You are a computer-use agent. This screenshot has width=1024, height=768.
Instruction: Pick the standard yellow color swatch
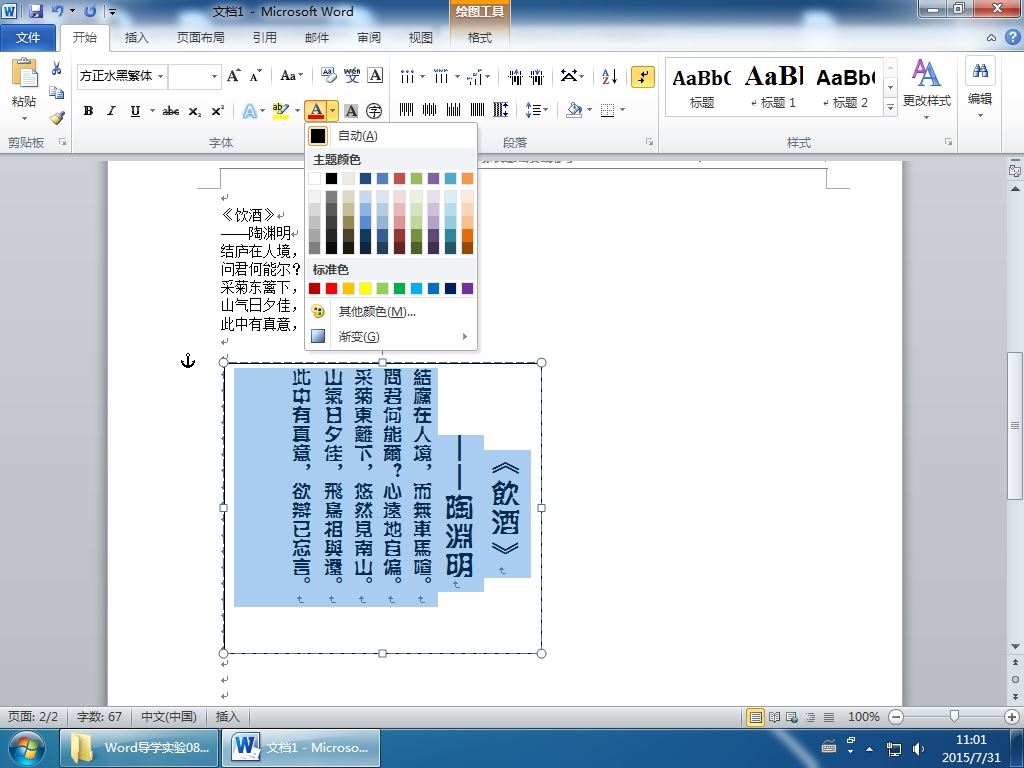pos(366,288)
